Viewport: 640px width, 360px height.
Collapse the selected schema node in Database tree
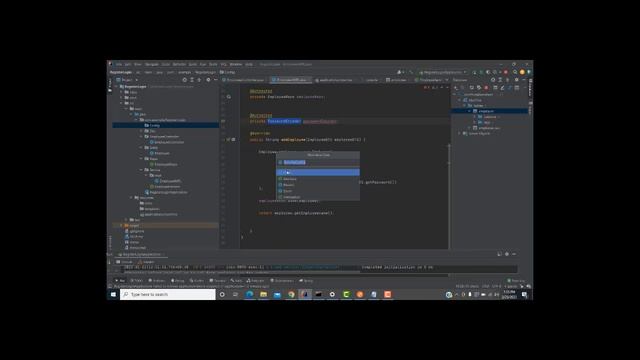(x=469, y=111)
